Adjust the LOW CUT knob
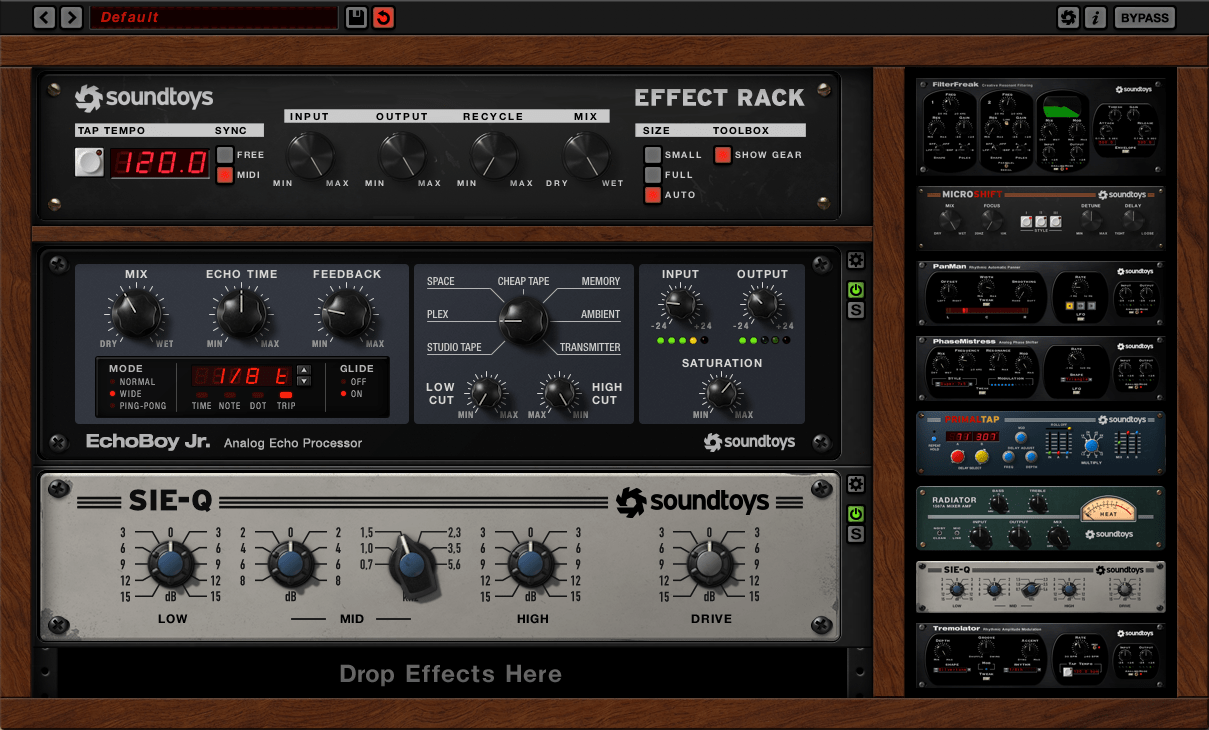Image resolution: width=1209 pixels, height=730 pixels. [x=487, y=392]
